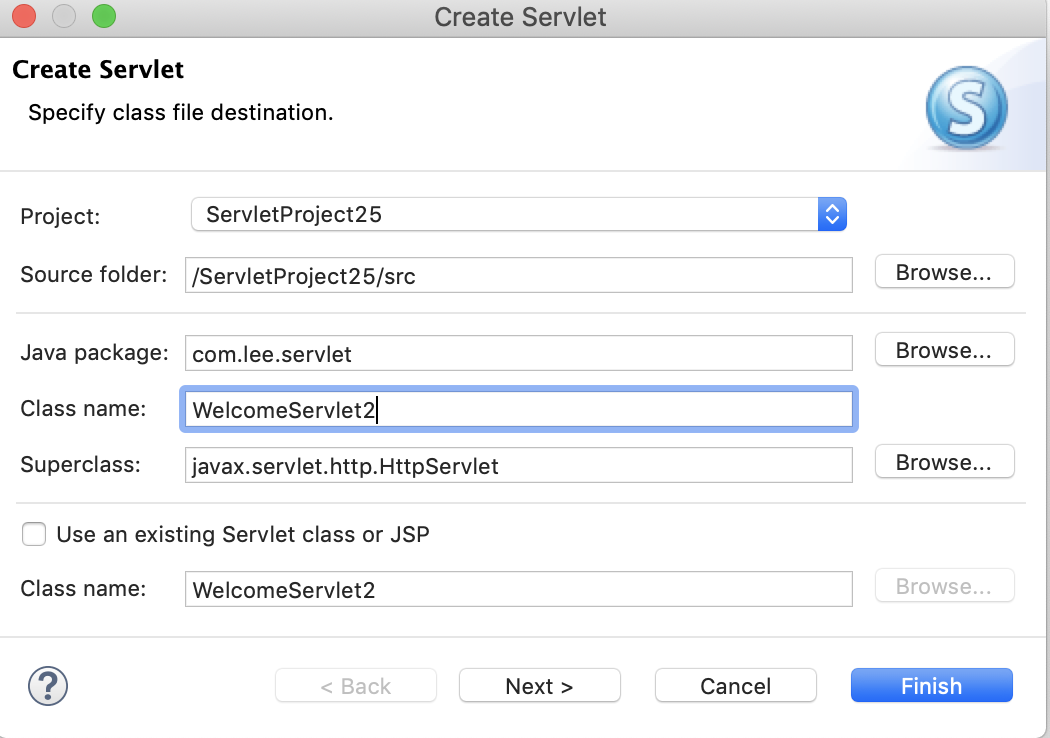Viewport: 1050px width, 738px height.
Task: Click the Project combo stepper arrows
Action: (832, 214)
